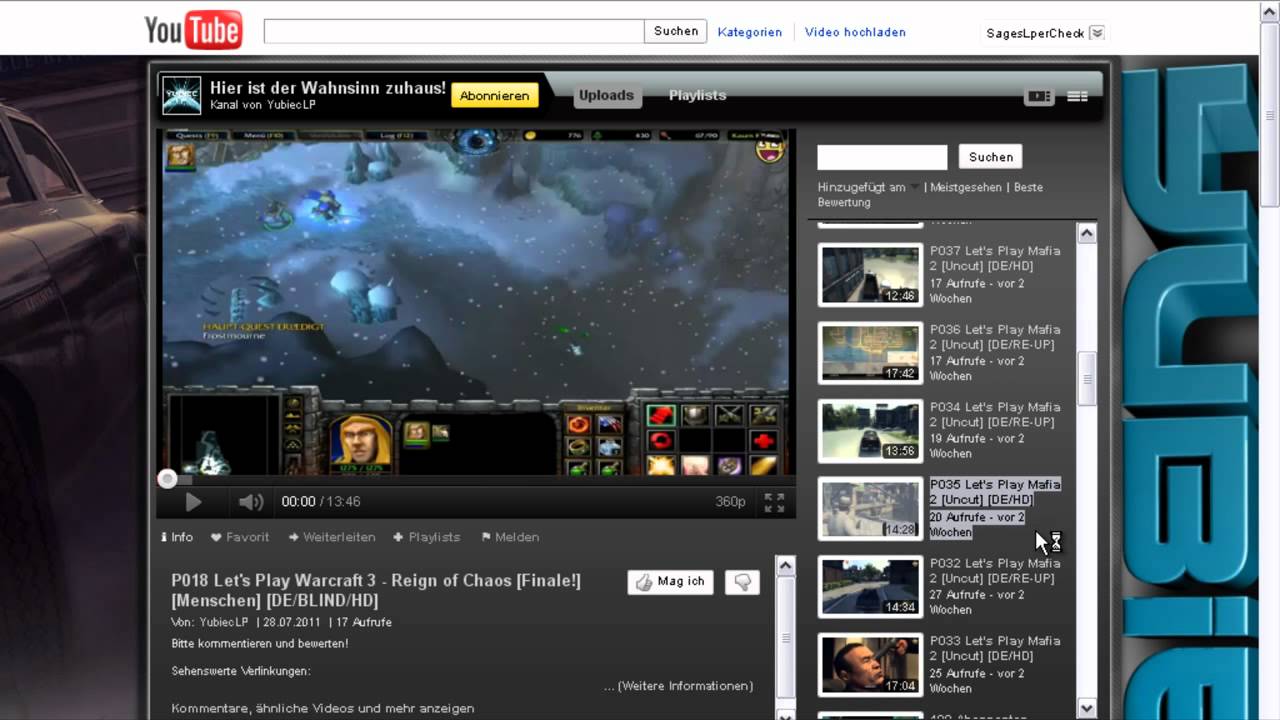Click video list scrollbar up arrow
The height and width of the screenshot is (720, 1280).
click(1087, 233)
